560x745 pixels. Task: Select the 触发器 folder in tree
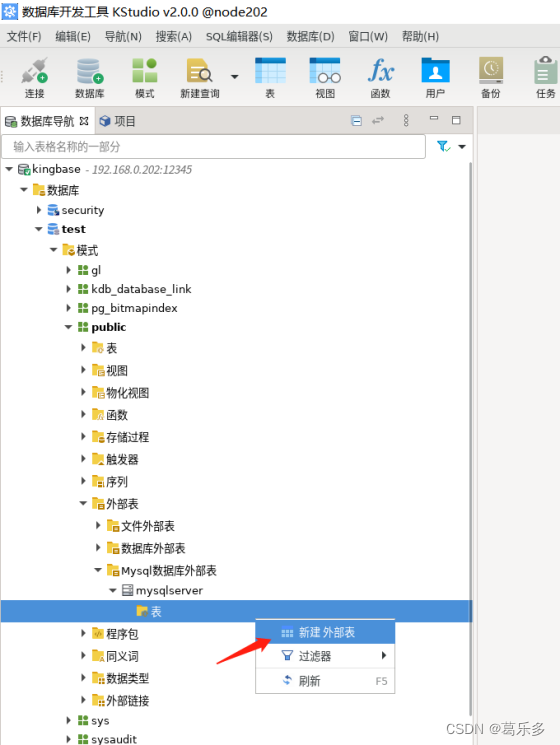115,459
